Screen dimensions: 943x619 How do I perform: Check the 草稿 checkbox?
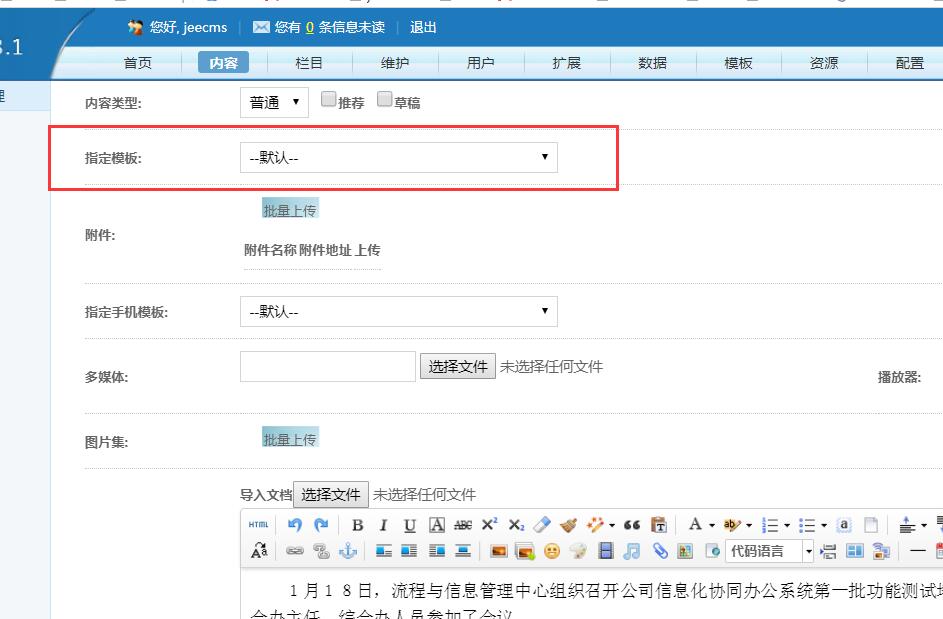click(384, 99)
